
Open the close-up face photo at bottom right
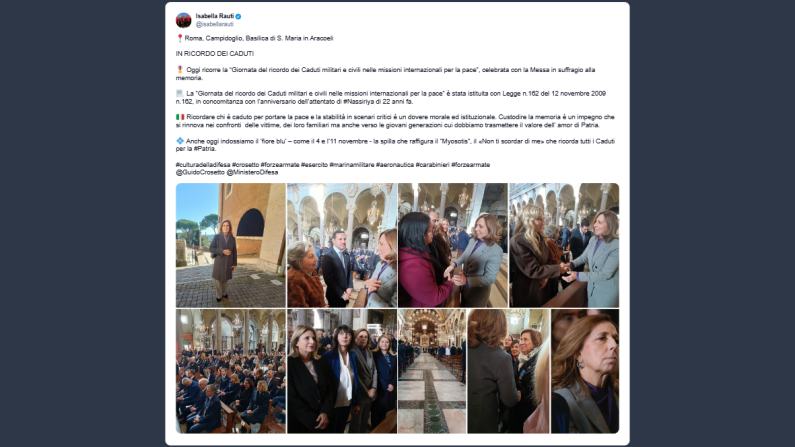585,371
